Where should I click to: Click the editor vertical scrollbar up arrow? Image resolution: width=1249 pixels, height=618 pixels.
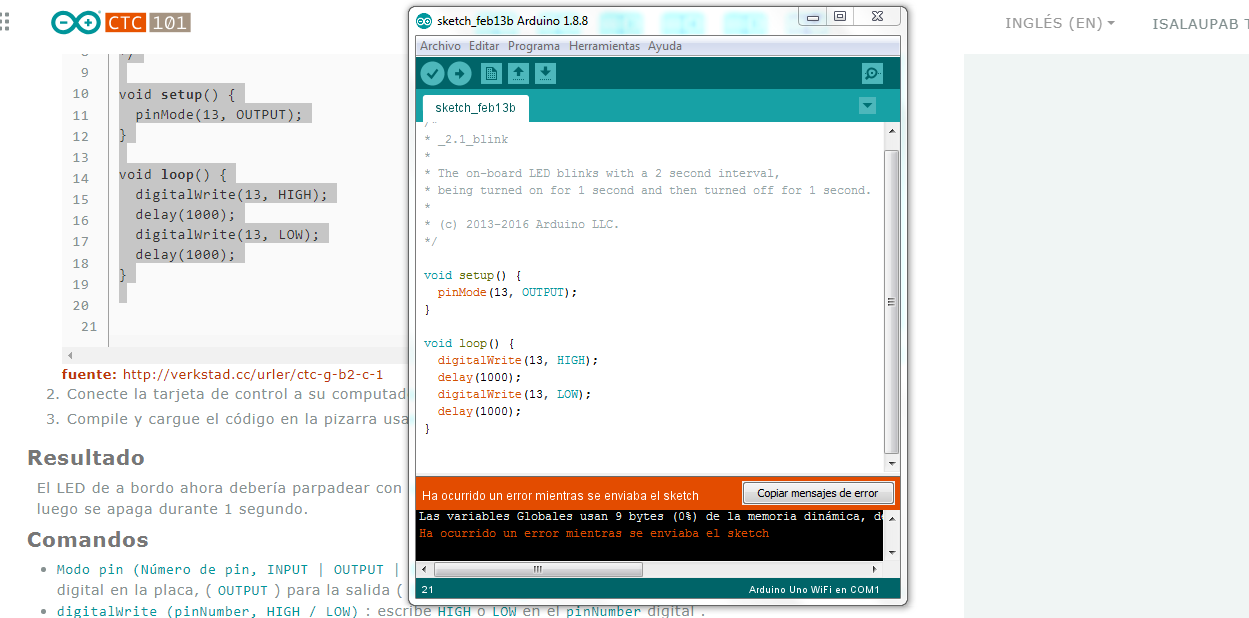(x=892, y=131)
